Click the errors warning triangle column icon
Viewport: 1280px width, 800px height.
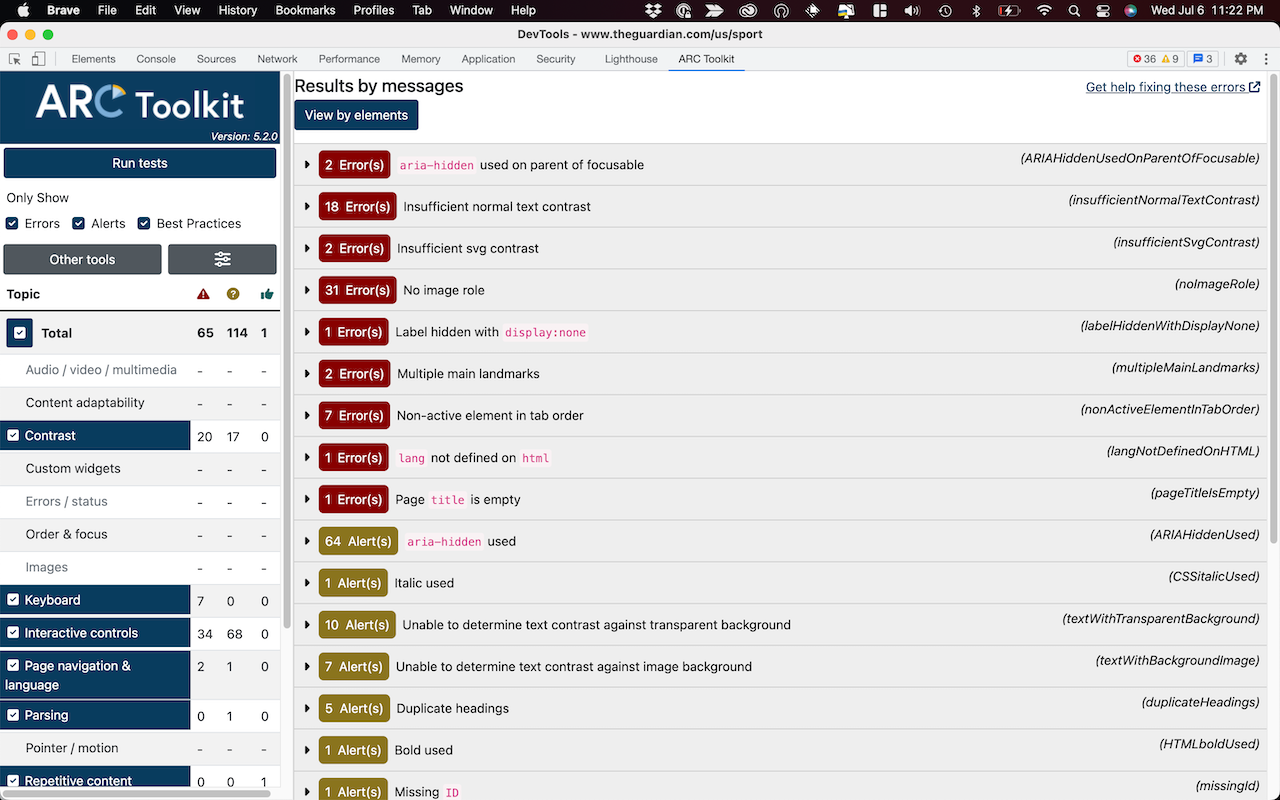pyautogui.click(x=203, y=294)
